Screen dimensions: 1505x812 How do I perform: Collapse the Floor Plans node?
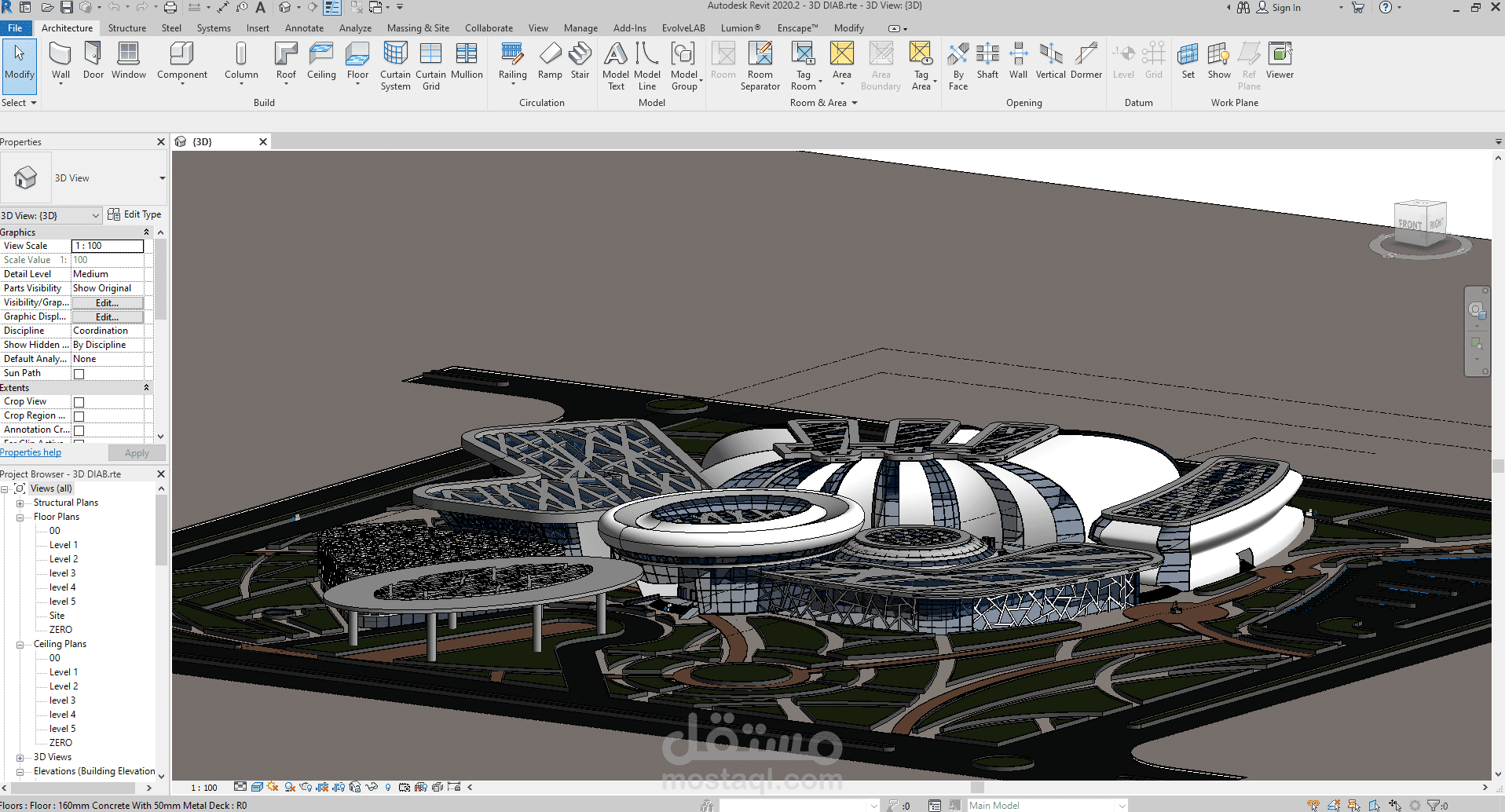pos(20,518)
